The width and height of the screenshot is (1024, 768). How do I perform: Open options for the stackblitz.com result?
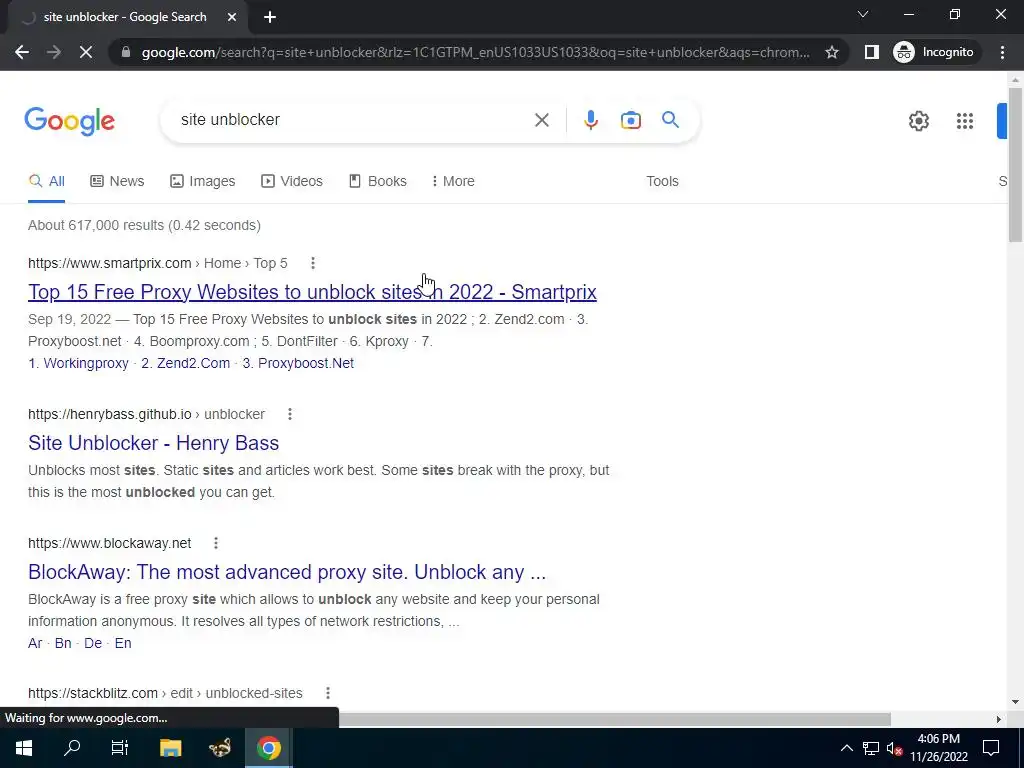coord(328,693)
